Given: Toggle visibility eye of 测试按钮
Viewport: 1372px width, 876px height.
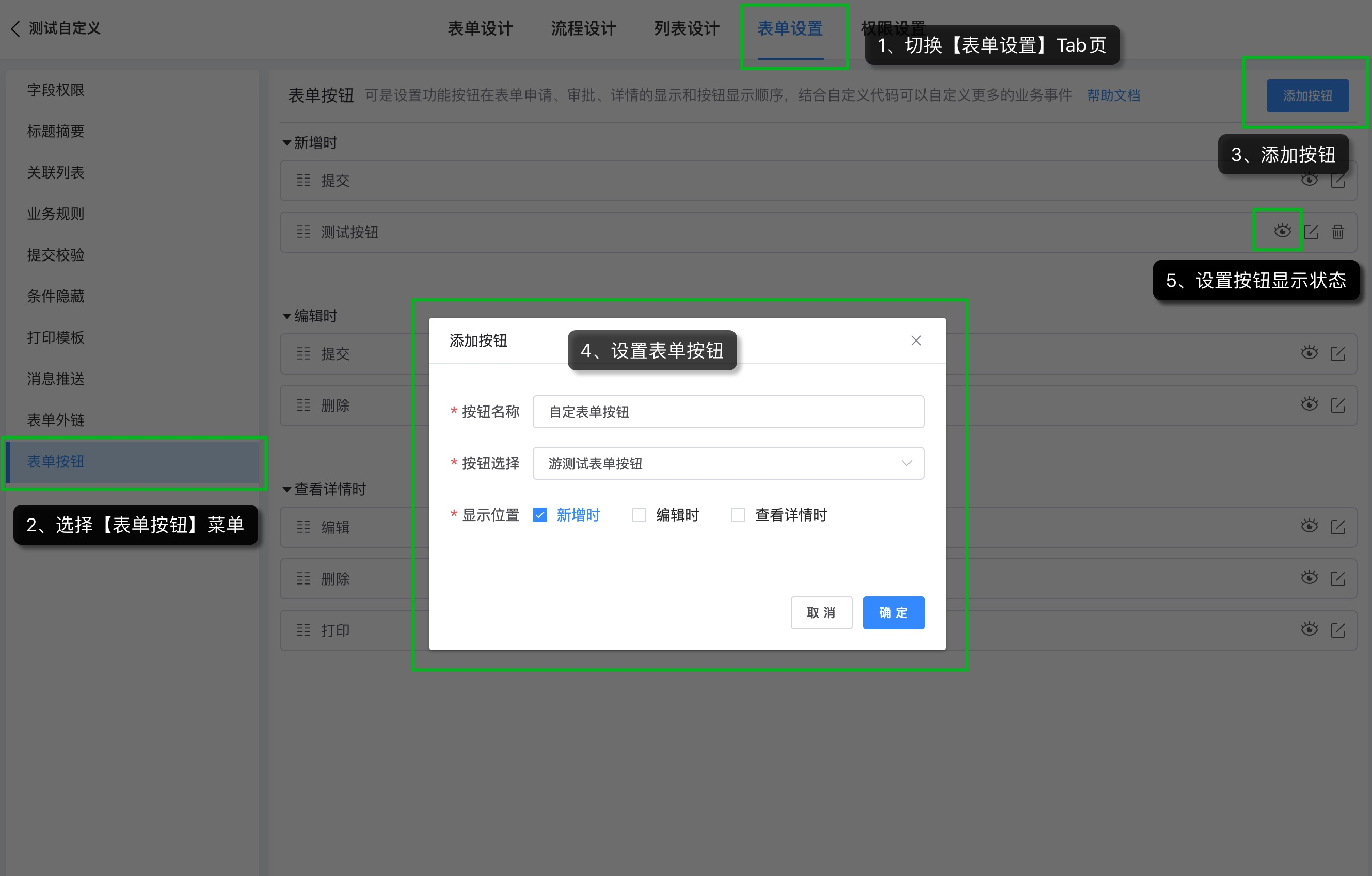Looking at the screenshot, I should tap(1282, 231).
